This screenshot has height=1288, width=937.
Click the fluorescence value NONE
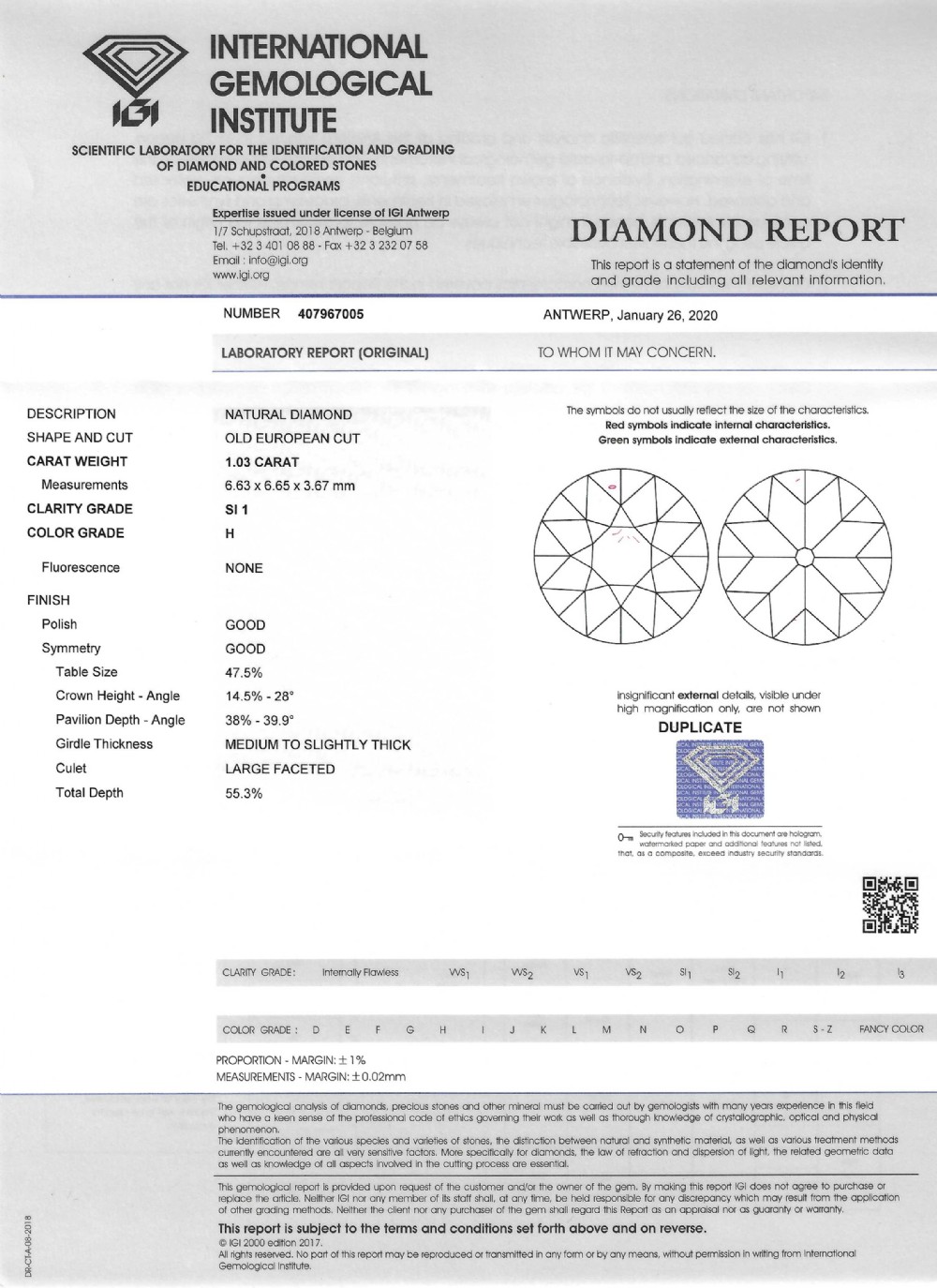coord(244,568)
